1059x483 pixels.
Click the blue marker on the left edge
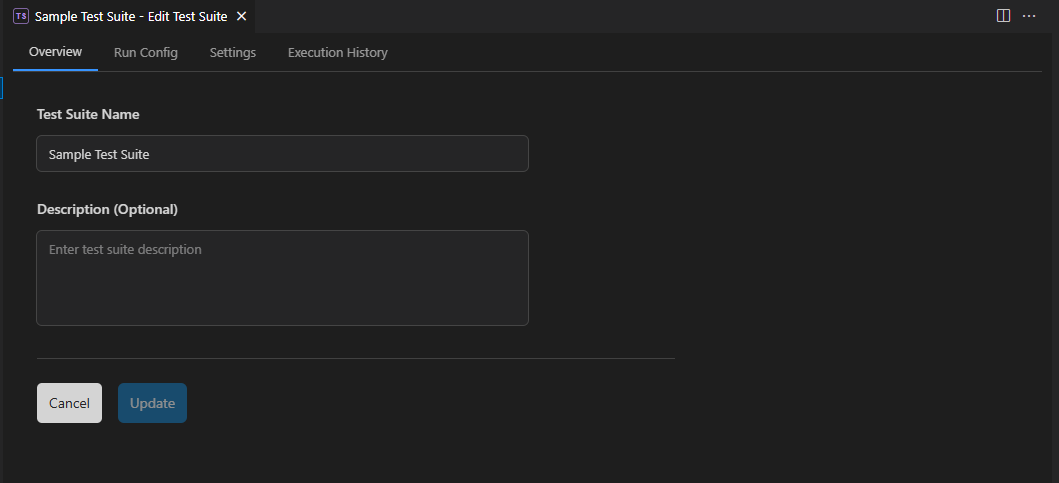(x=2, y=88)
